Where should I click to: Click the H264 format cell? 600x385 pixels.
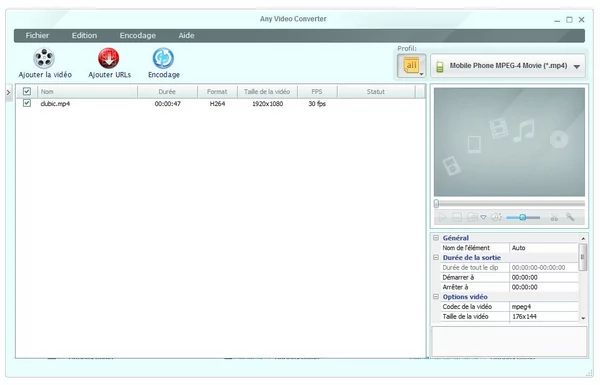tap(217, 104)
